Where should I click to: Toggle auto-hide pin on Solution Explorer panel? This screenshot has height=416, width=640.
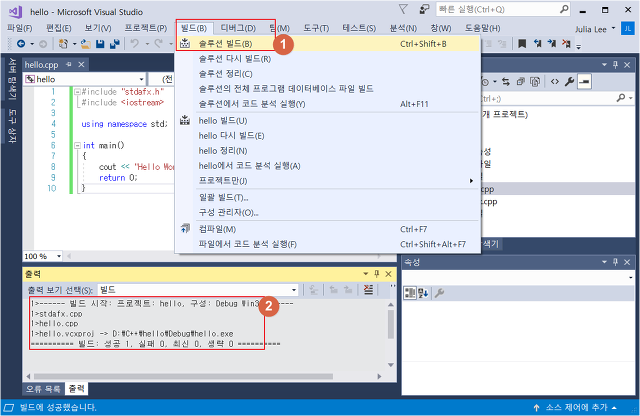tap(616, 65)
